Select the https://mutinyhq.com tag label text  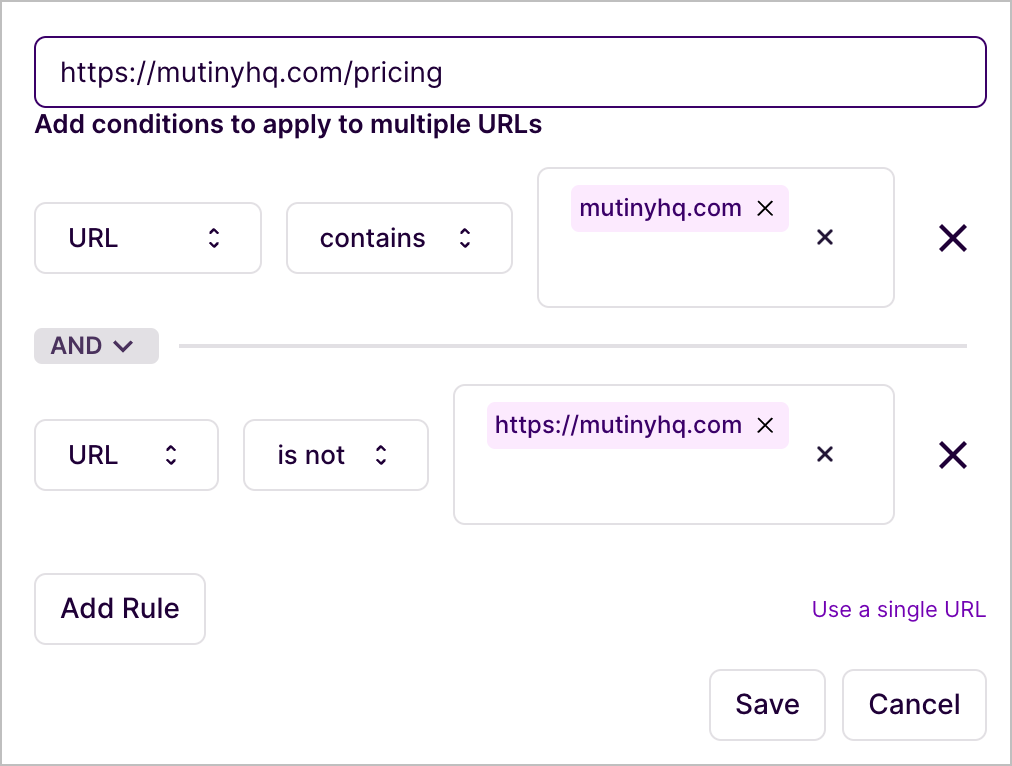click(x=618, y=425)
